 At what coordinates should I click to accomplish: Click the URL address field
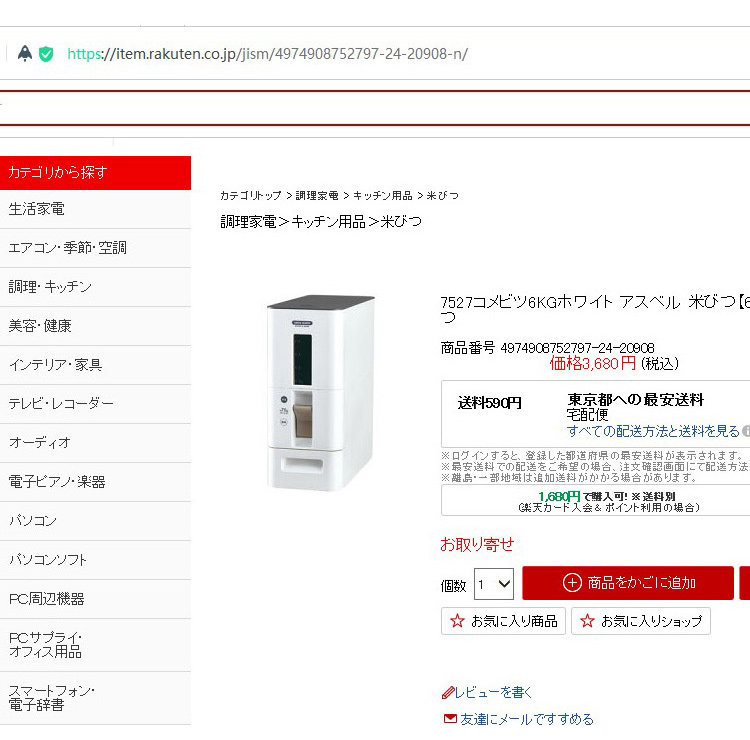coord(267,54)
